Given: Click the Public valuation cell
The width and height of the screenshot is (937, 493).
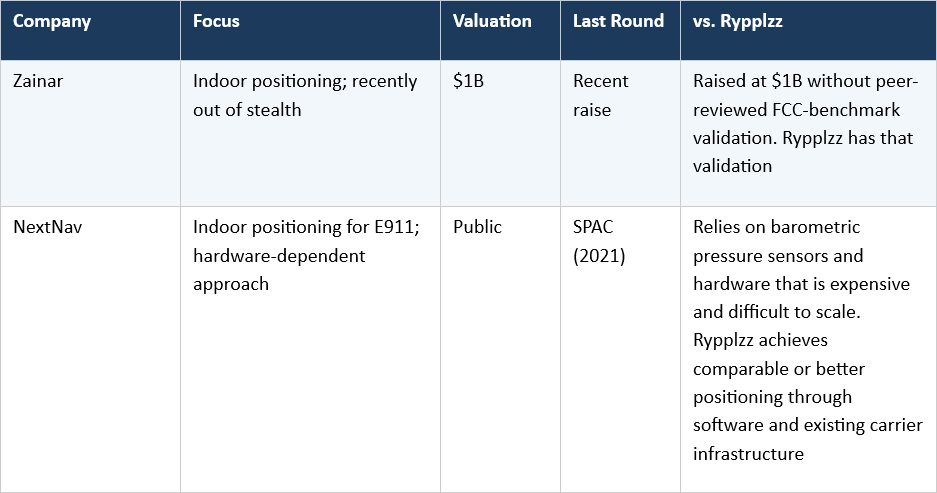Looking at the screenshot, I should coord(477,227).
